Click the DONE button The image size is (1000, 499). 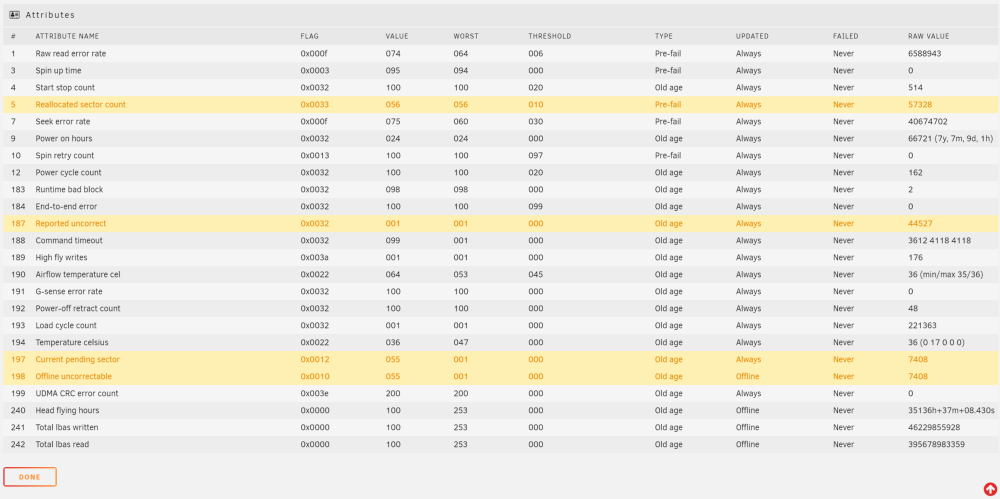click(x=30, y=477)
